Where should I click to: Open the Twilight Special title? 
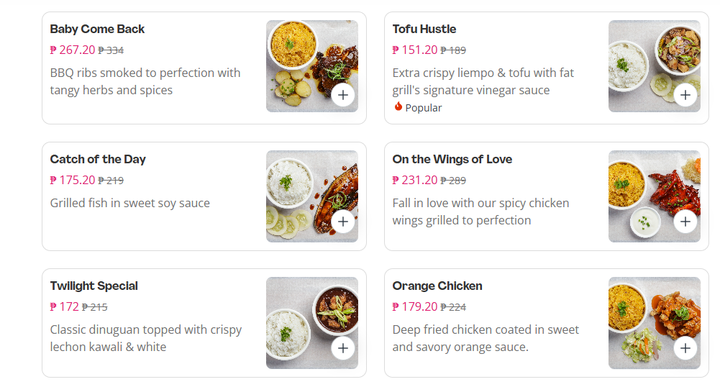94,286
